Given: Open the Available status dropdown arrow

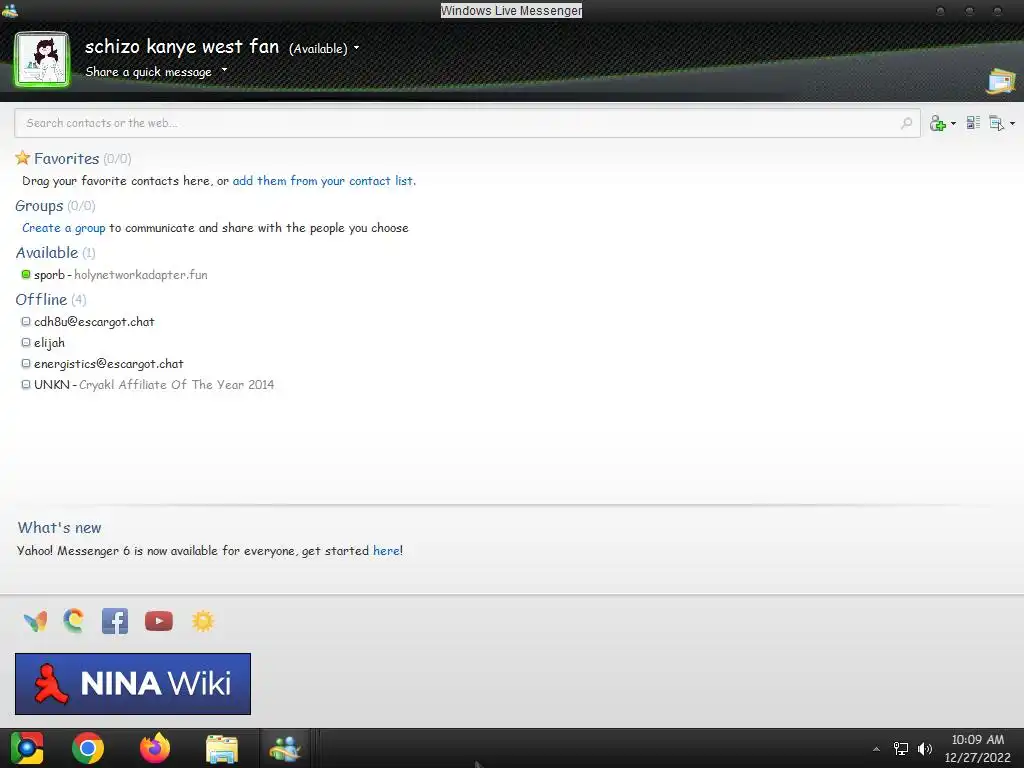Looking at the screenshot, I should tap(357, 48).
